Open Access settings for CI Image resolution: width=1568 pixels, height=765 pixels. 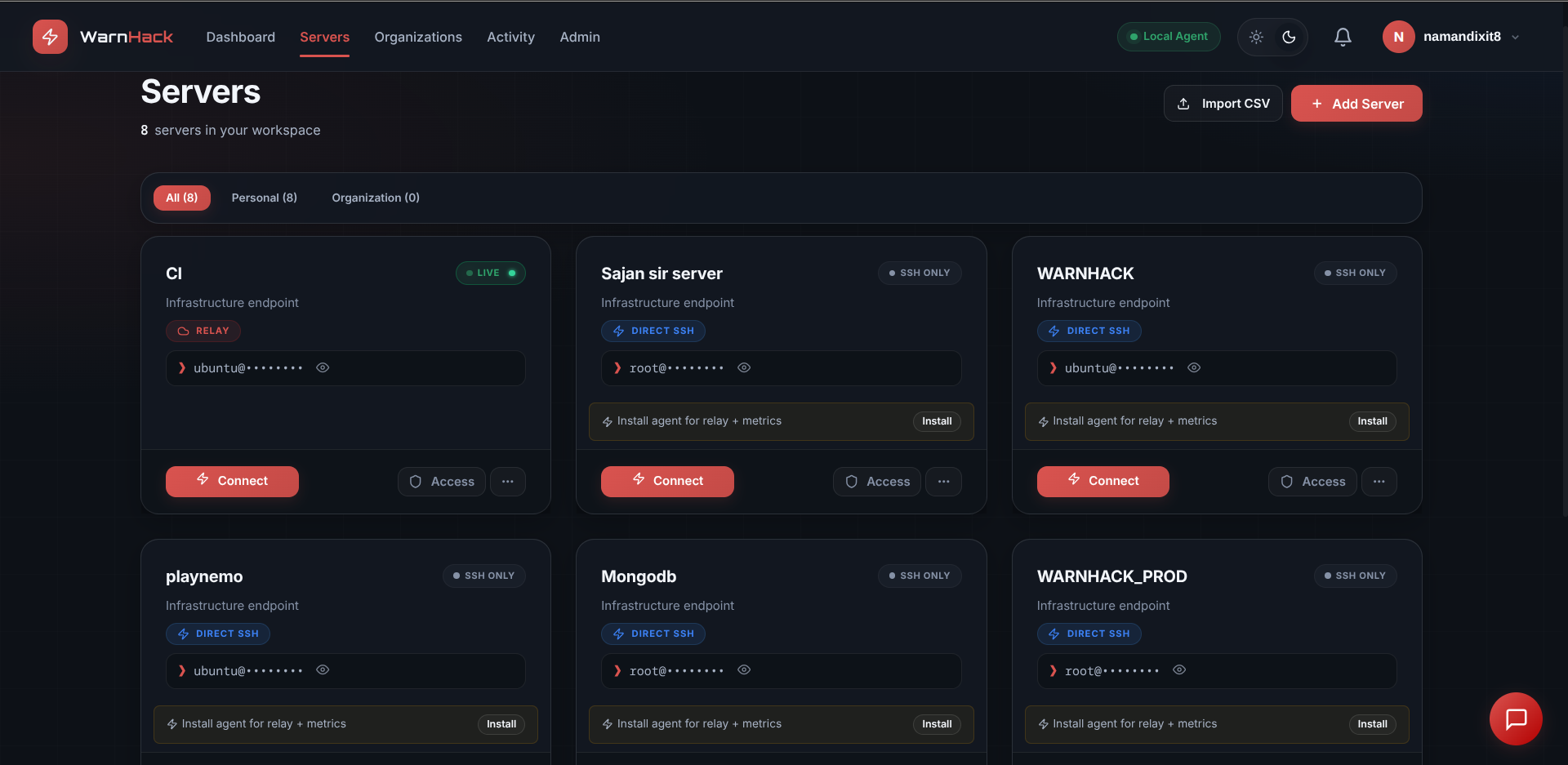pyautogui.click(x=442, y=482)
